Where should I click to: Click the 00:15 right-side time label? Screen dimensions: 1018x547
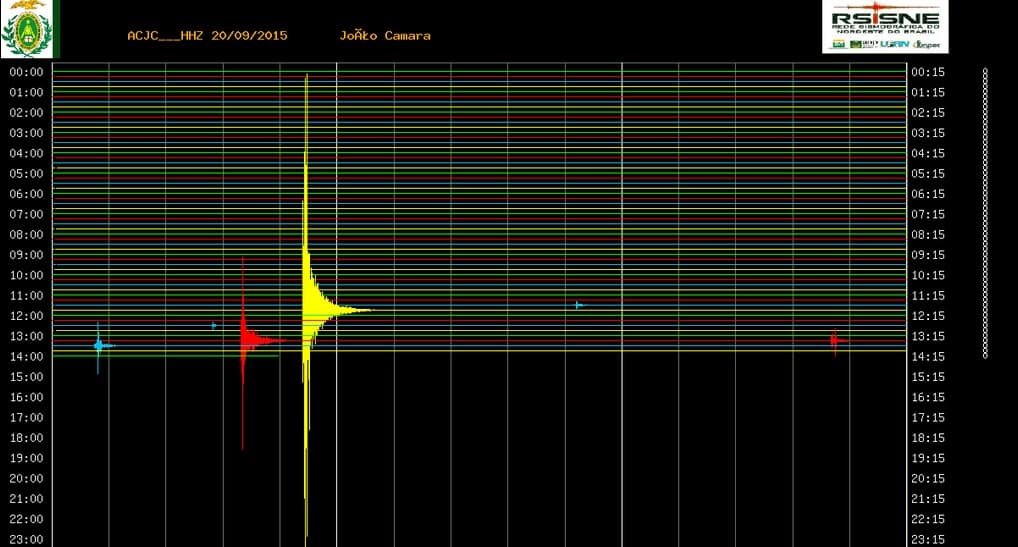[x=928, y=72]
